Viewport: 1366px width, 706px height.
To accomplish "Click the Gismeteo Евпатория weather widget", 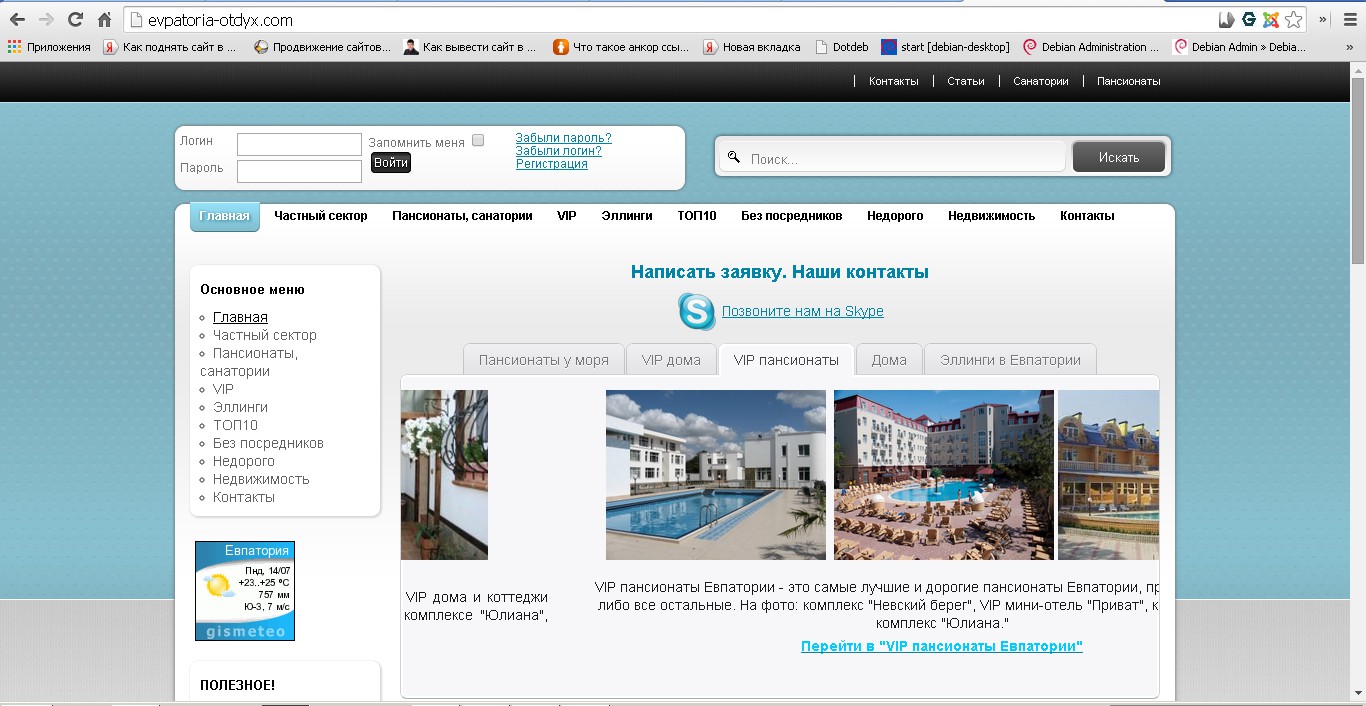I will coord(245,591).
